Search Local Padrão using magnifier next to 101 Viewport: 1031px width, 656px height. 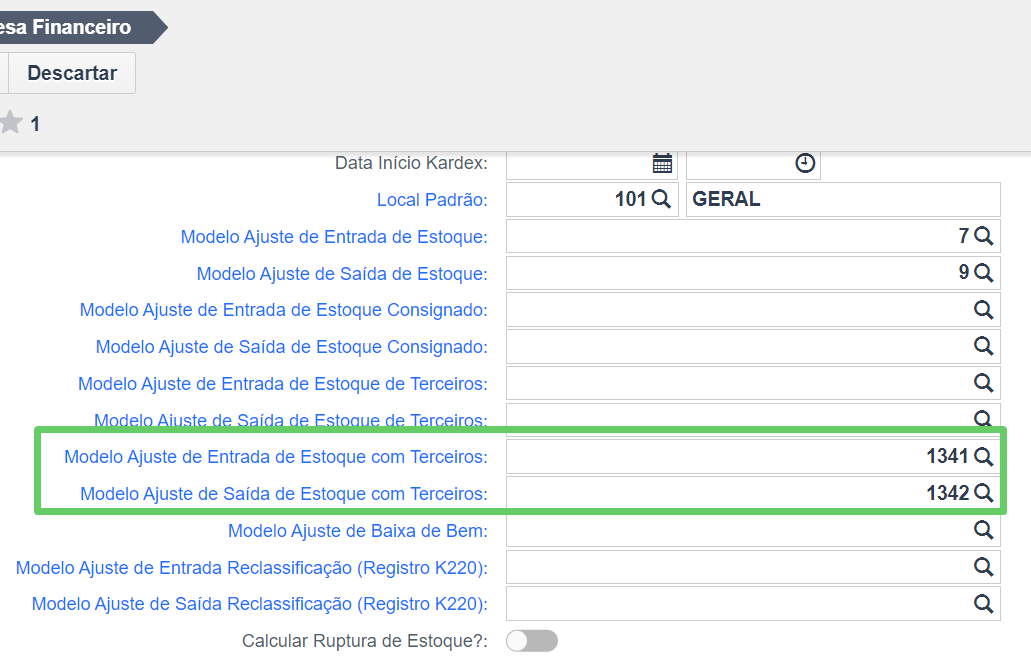pyautogui.click(x=661, y=199)
